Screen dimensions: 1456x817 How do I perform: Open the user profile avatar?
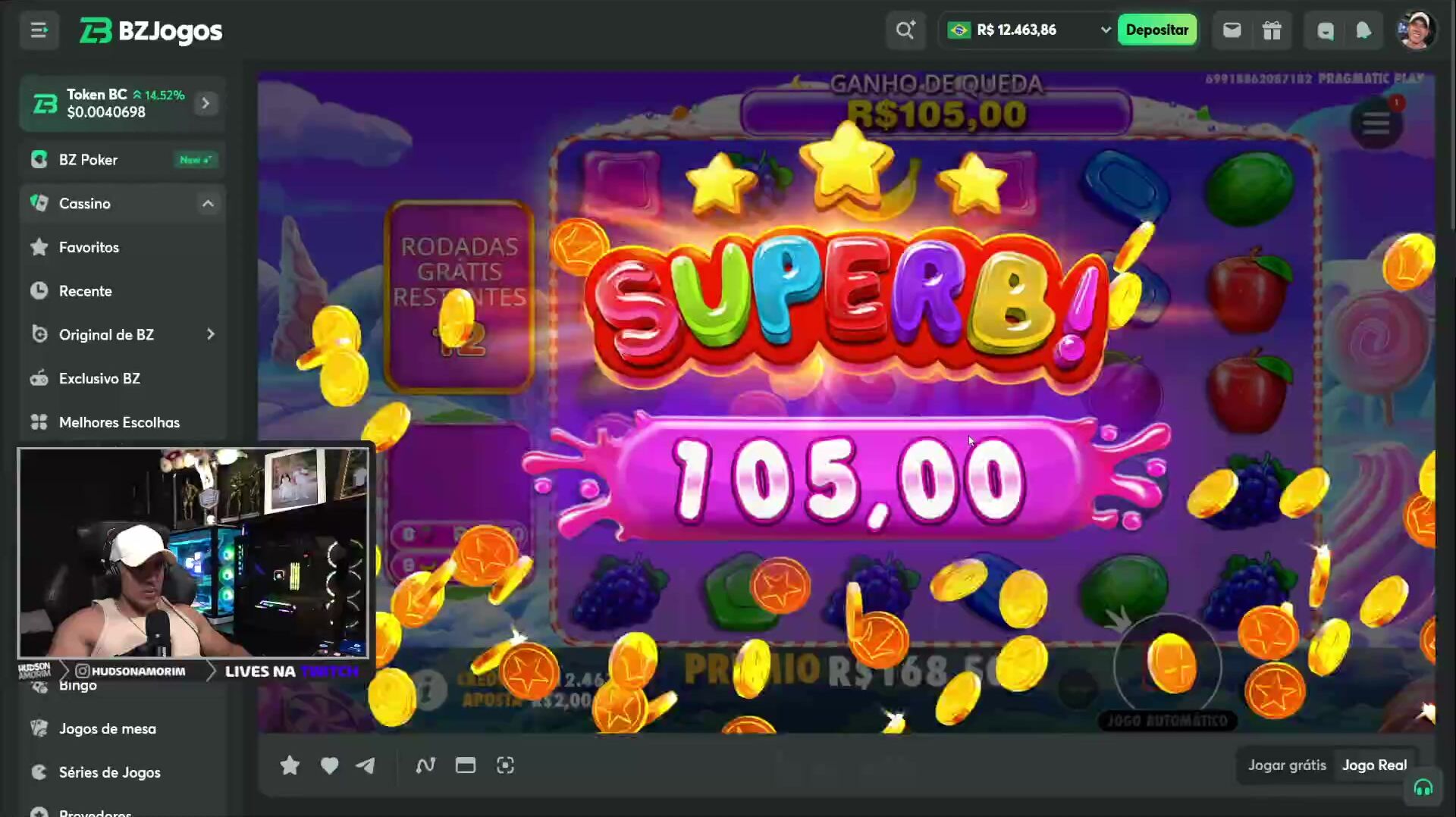(x=1415, y=30)
